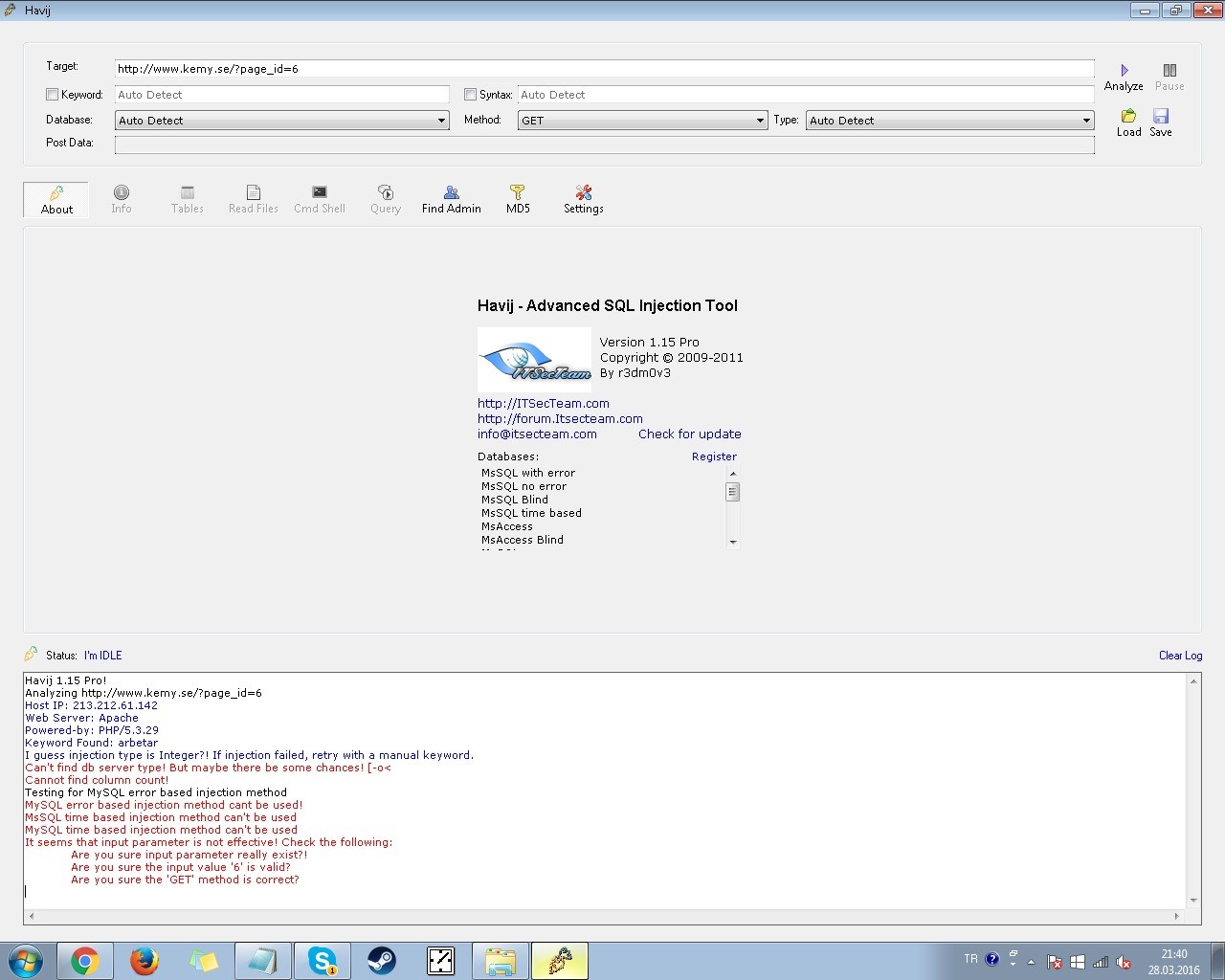Click the Havij carrot taskbar button
The image size is (1225, 980).
(x=560, y=961)
